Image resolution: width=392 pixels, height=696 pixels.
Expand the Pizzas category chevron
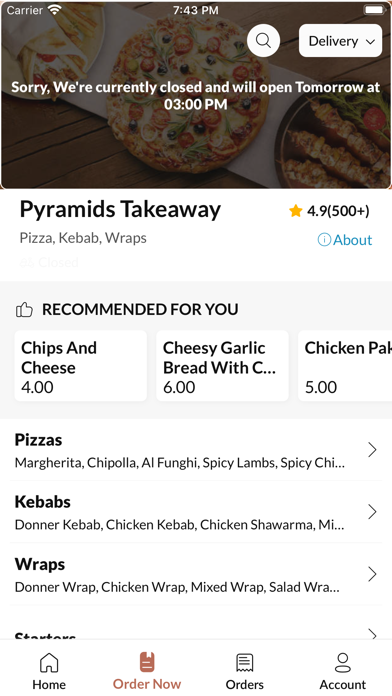coord(372,450)
